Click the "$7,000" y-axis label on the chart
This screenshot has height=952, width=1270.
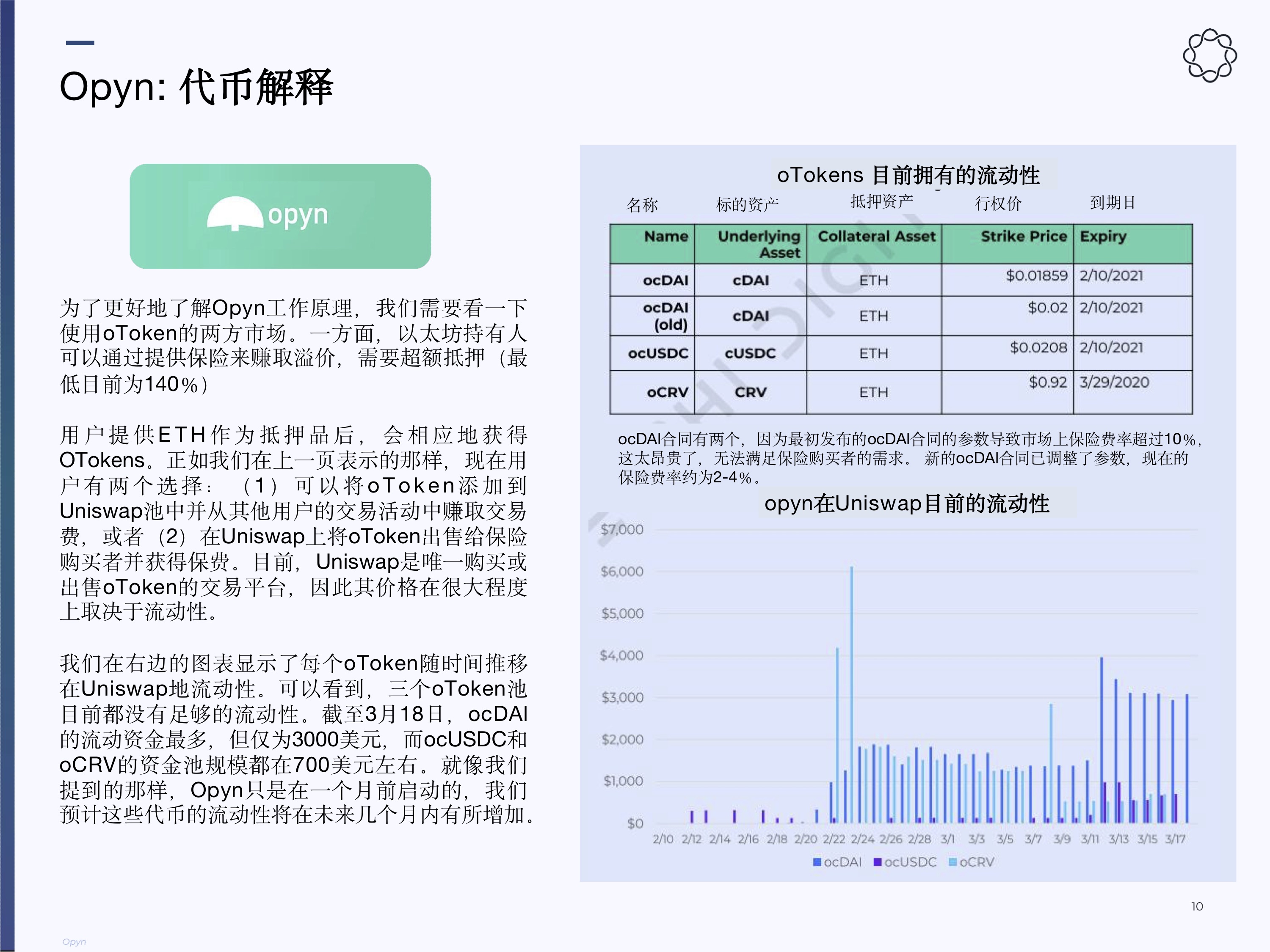(622, 529)
